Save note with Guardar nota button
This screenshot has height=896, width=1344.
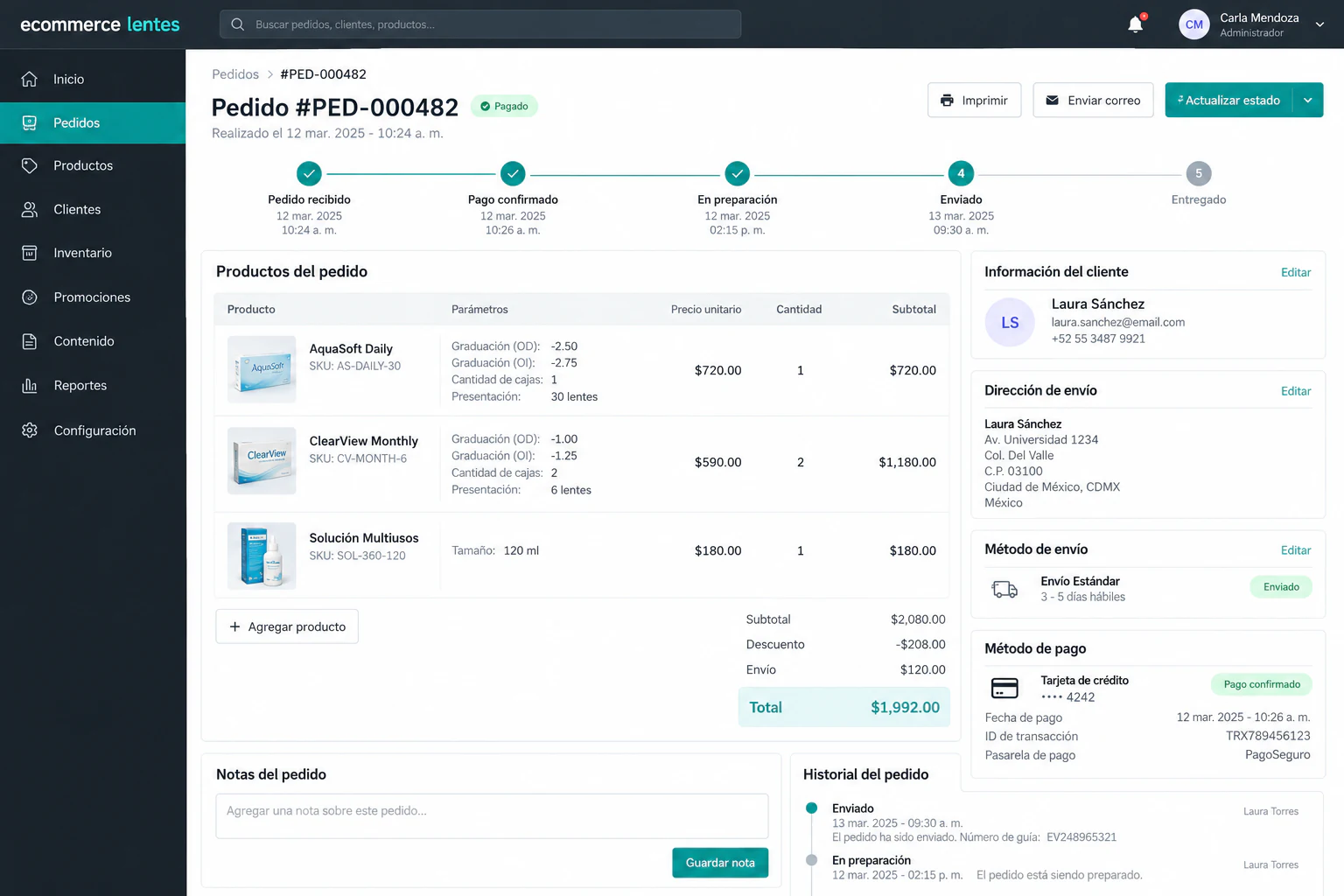pos(720,863)
